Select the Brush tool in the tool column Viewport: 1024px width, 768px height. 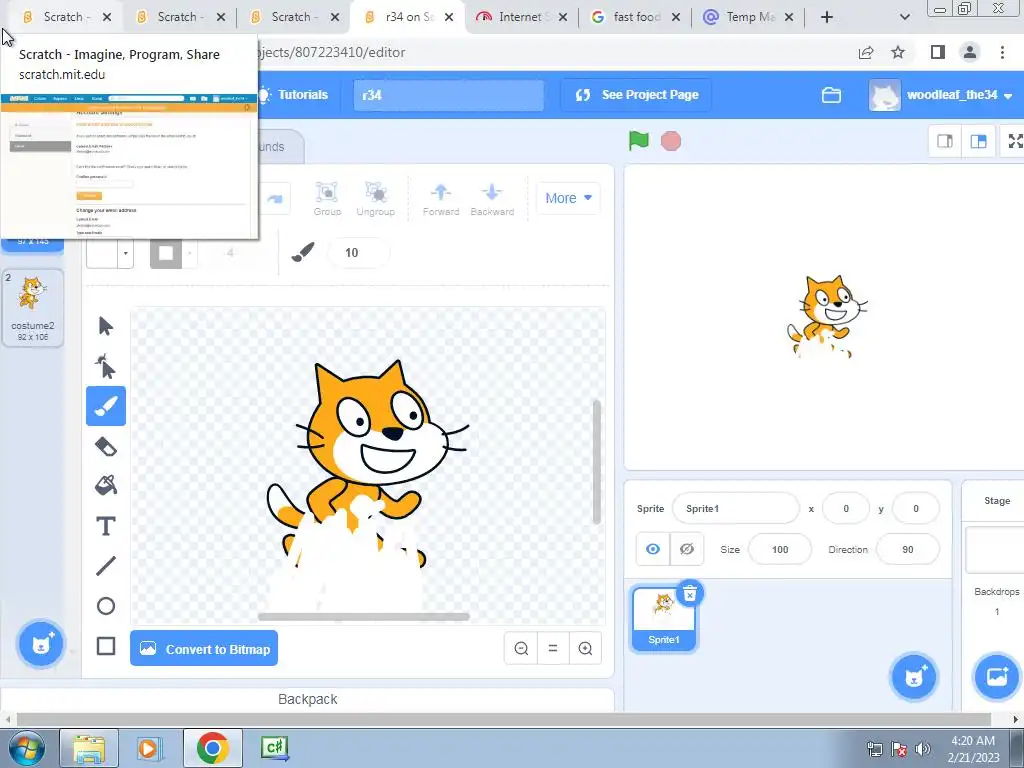(106, 406)
